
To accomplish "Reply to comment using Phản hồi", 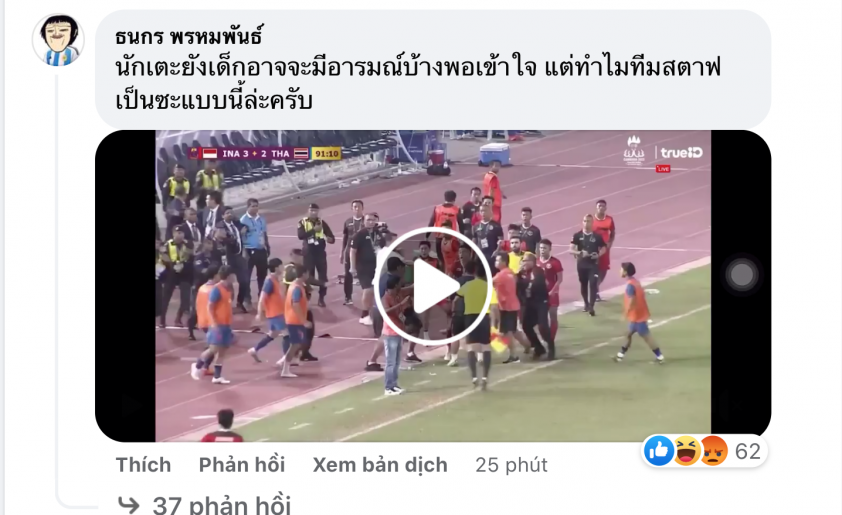I will click(x=242, y=465).
